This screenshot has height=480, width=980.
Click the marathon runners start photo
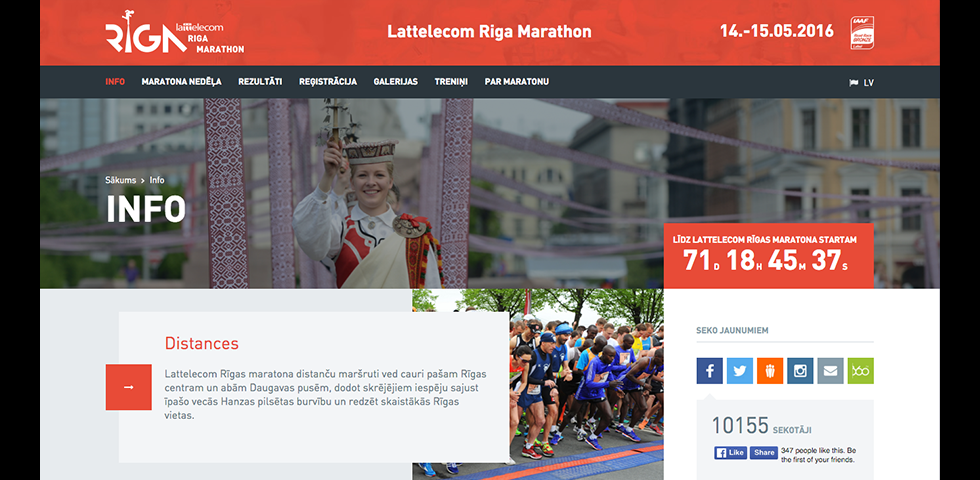[x=538, y=384]
